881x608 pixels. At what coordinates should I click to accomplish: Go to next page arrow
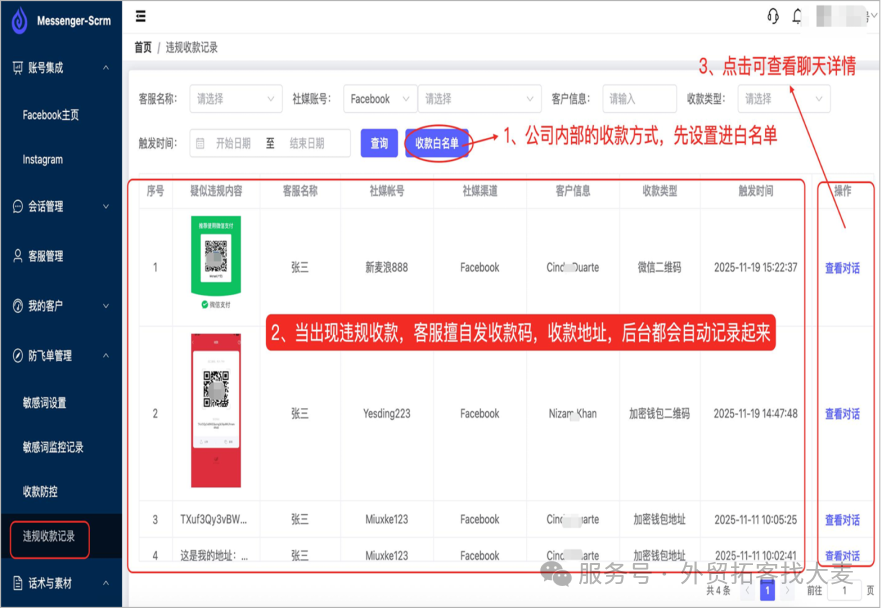787,590
